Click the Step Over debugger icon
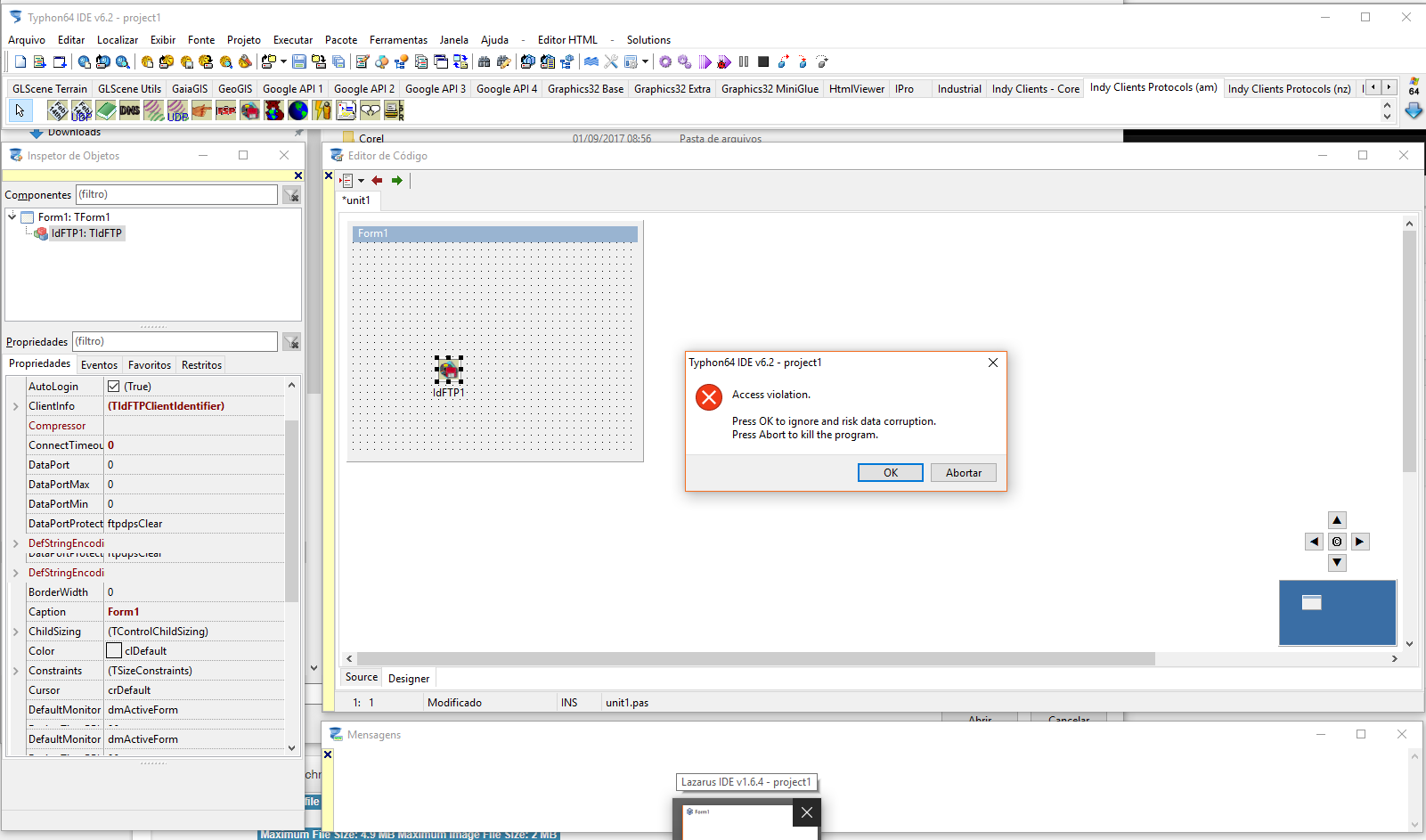This screenshot has height=840, width=1426. pos(803,61)
